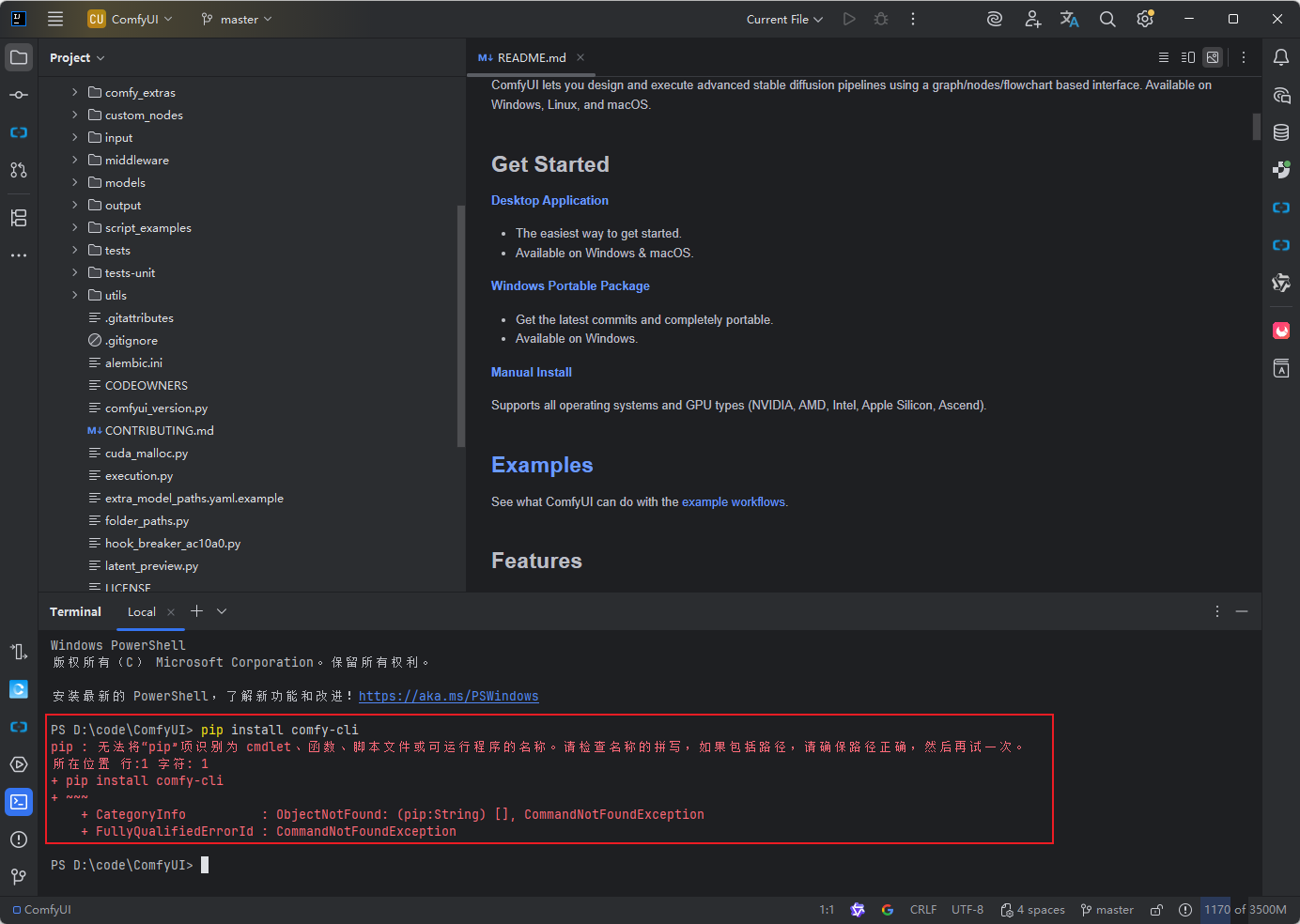The width and height of the screenshot is (1300, 924).
Task: Open CONTRIBUTING.md in project tree
Action: pyautogui.click(x=160, y=430)
